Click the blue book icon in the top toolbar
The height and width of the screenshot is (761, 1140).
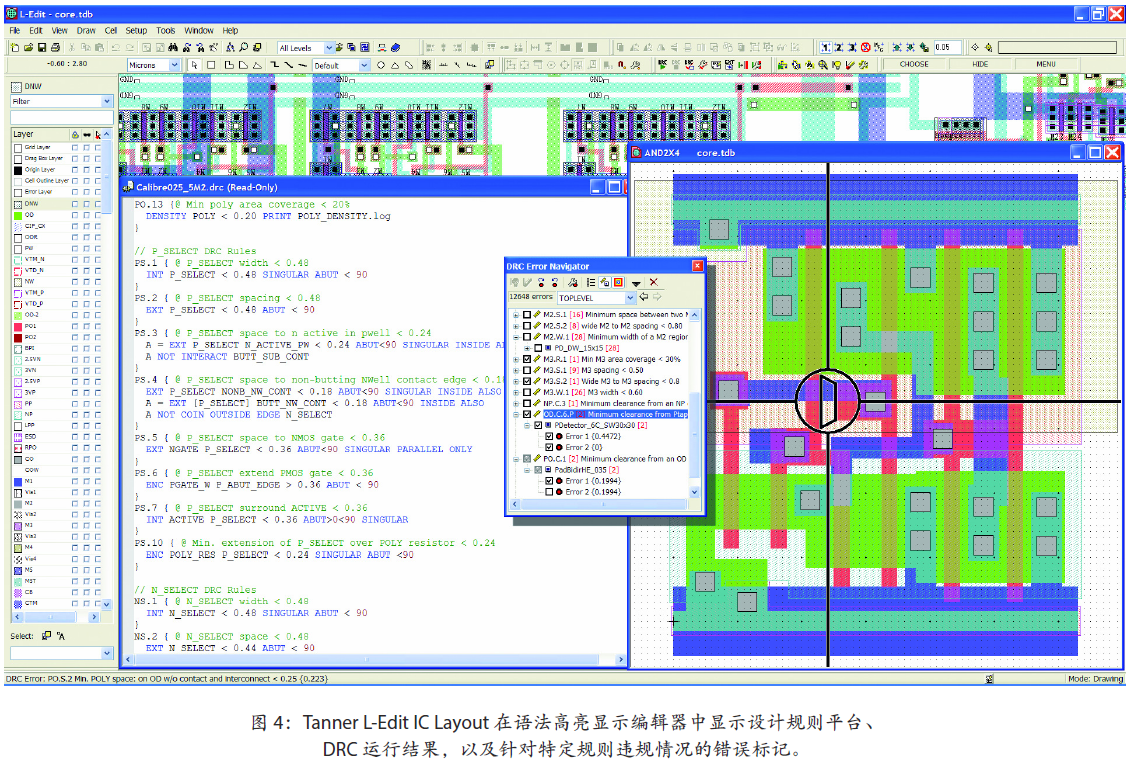[396, 47]
